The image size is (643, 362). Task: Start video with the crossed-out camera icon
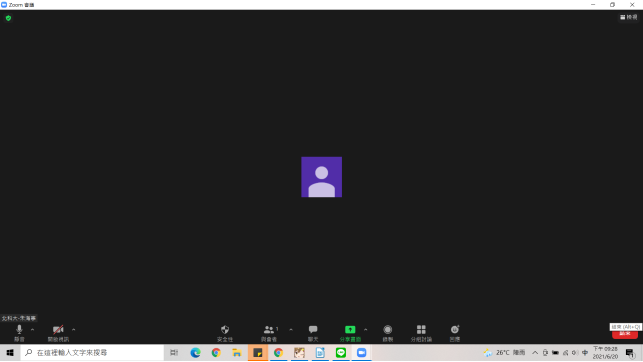pyautogui.click(x=58, y=333)
